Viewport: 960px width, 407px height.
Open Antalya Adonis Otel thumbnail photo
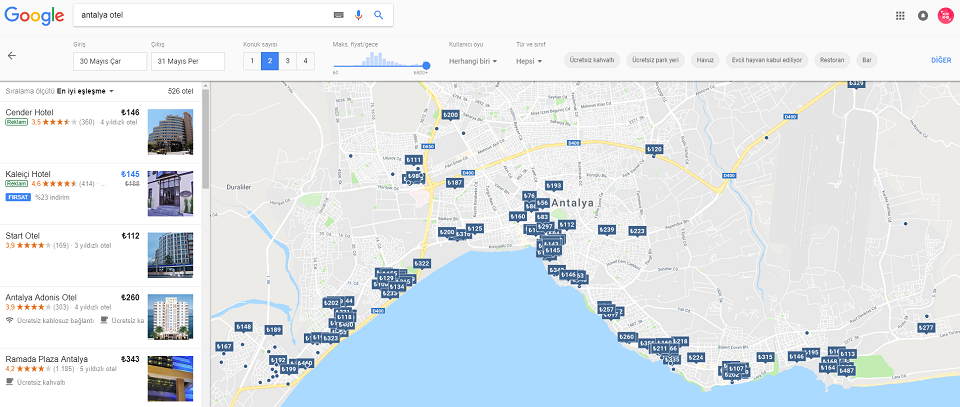coord(170,317)
